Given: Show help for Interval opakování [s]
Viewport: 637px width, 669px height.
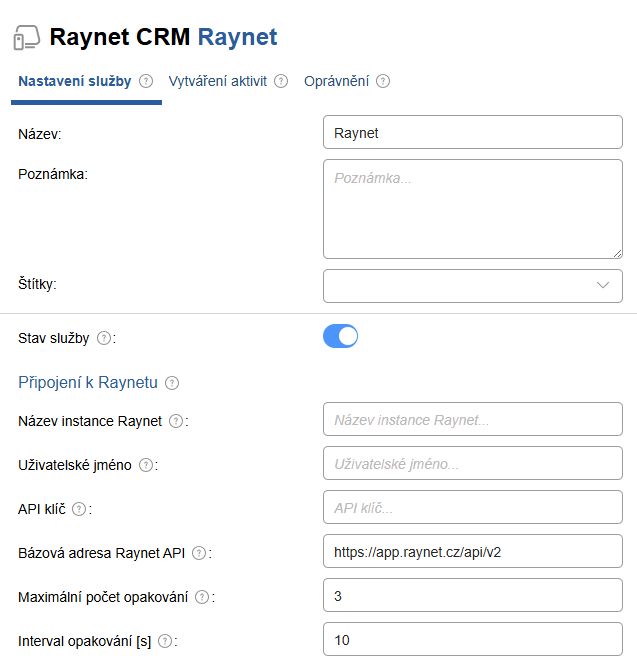Looking at the screenshot, I should (x=165, y=641).
